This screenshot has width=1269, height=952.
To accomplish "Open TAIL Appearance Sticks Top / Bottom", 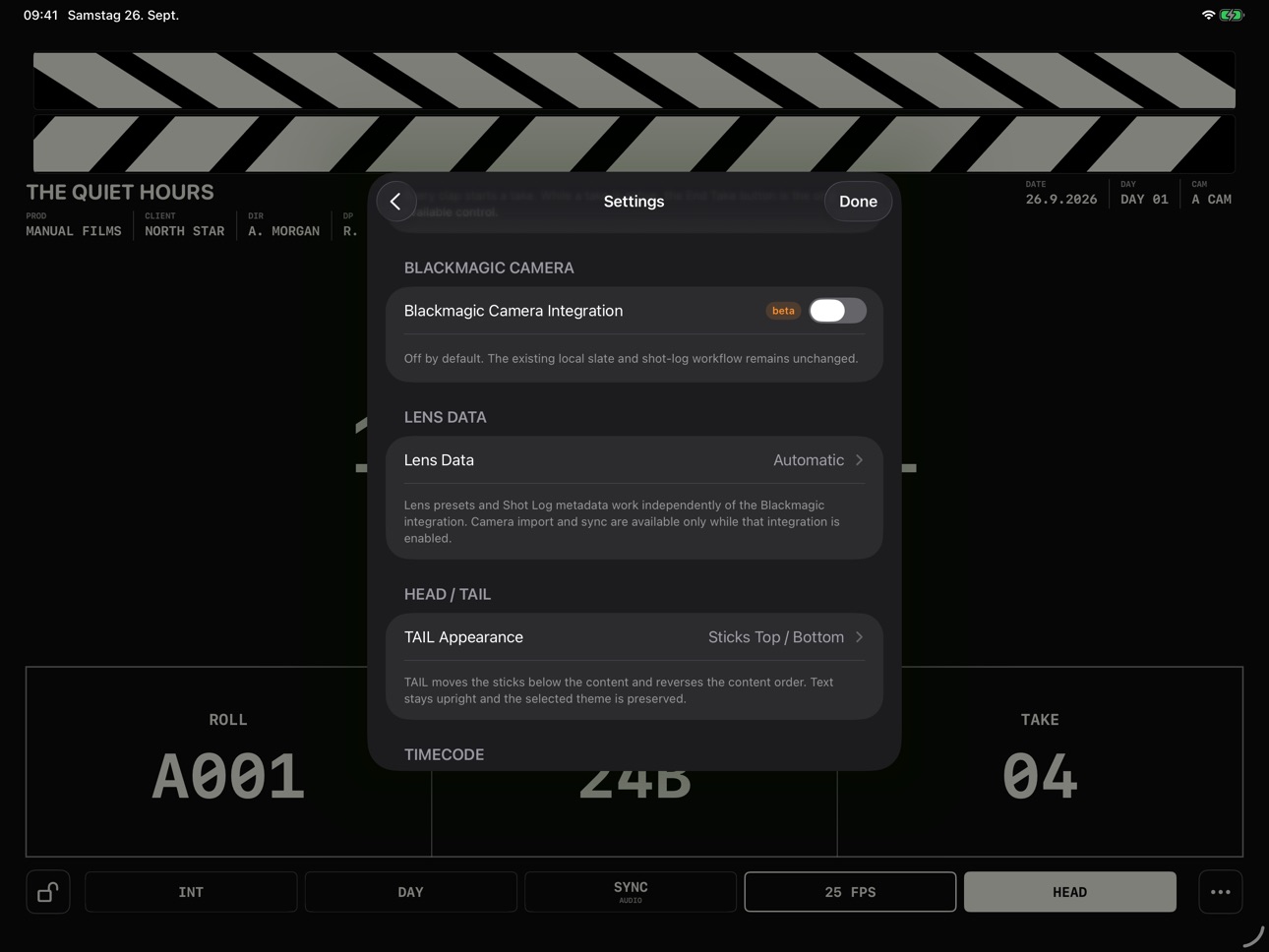I will (634, 637).
